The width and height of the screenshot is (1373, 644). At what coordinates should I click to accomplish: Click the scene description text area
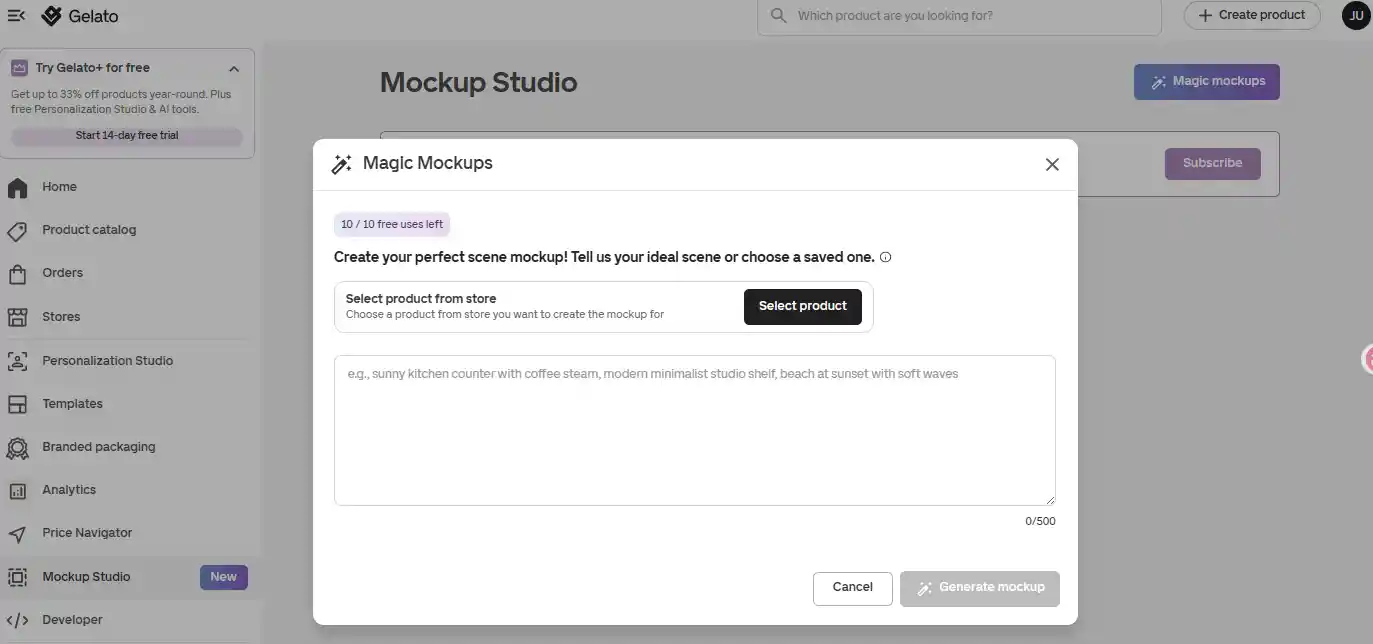(x=695, y=430)
